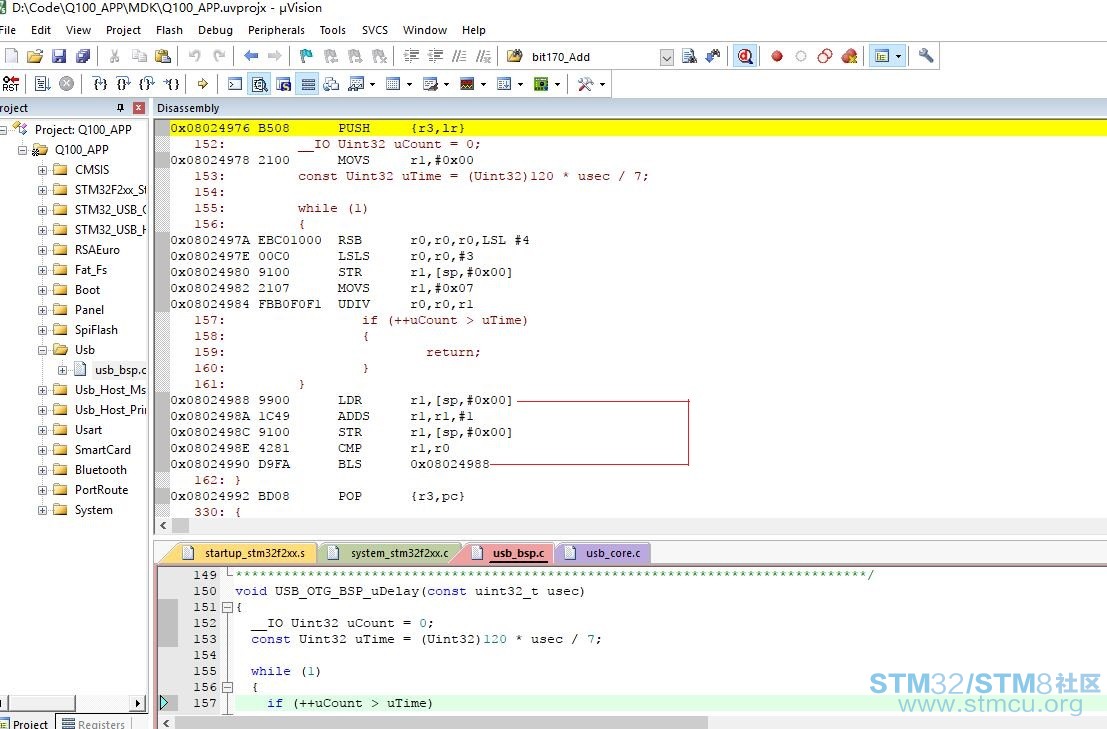Navigate backwards with the blue arrow
The image size is (1107, 729).
coord(251,56)
